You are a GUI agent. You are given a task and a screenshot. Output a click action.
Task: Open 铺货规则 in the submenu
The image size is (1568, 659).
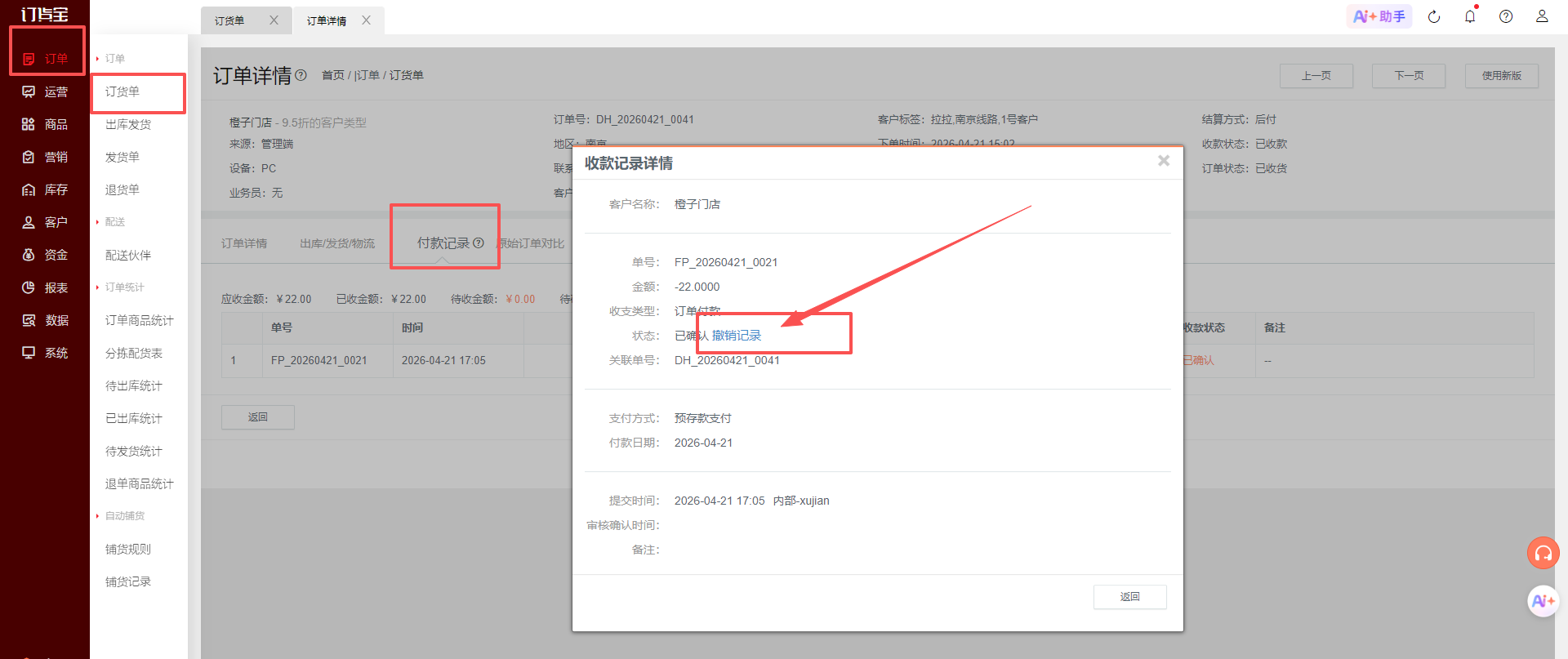click(128, 549)
